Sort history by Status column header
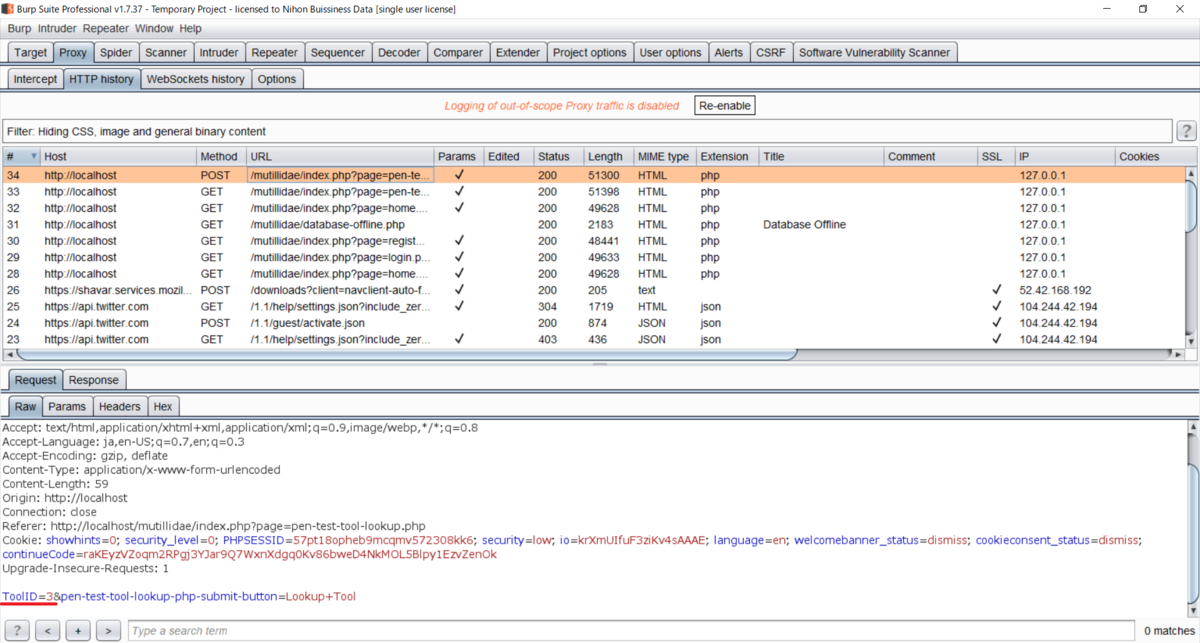The height and width of the screenshot is (643, 1200). click(558, 157)
